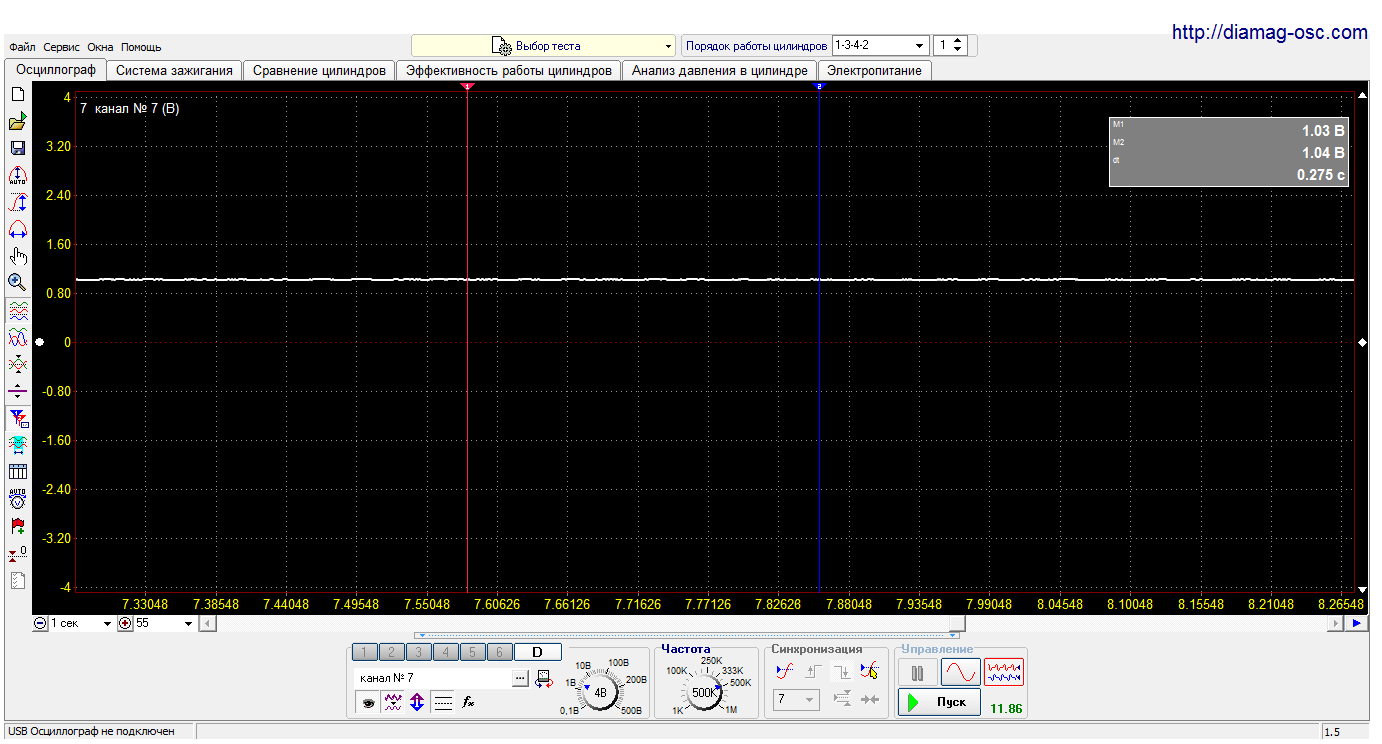
Task: Click the pause button in Управление
Action: point(917,672)
